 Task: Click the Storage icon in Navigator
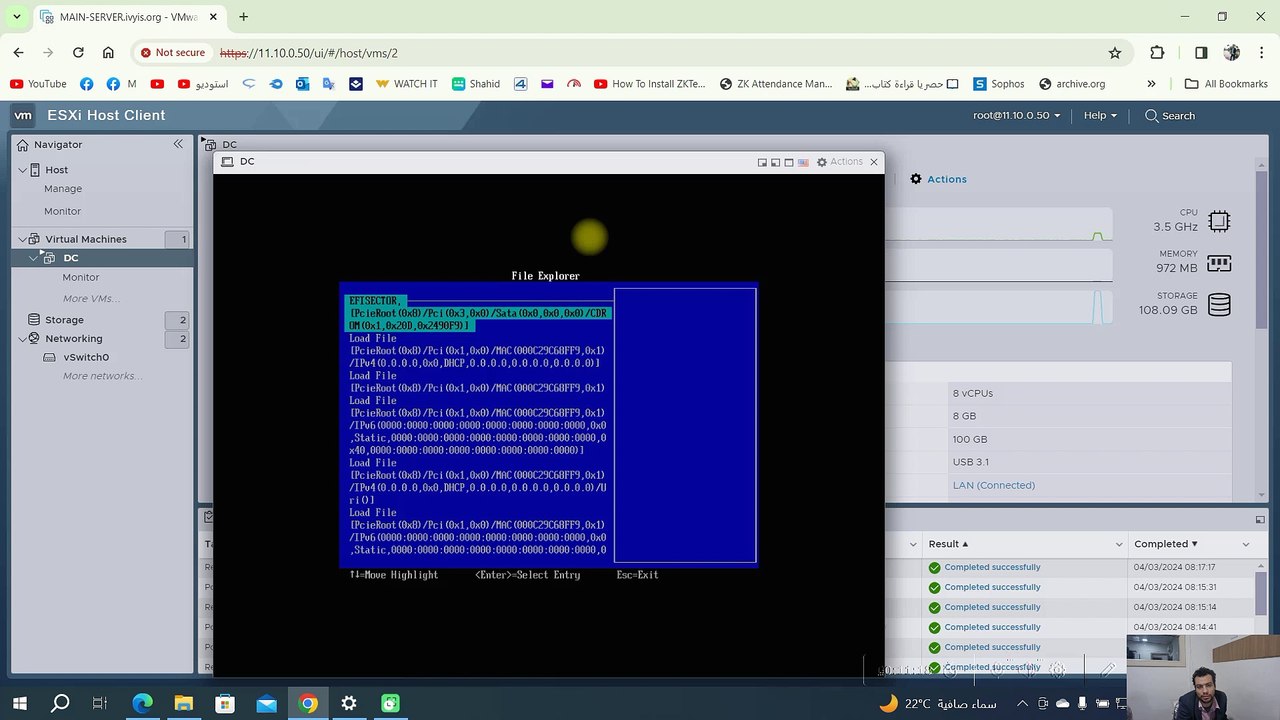point(35,320)
